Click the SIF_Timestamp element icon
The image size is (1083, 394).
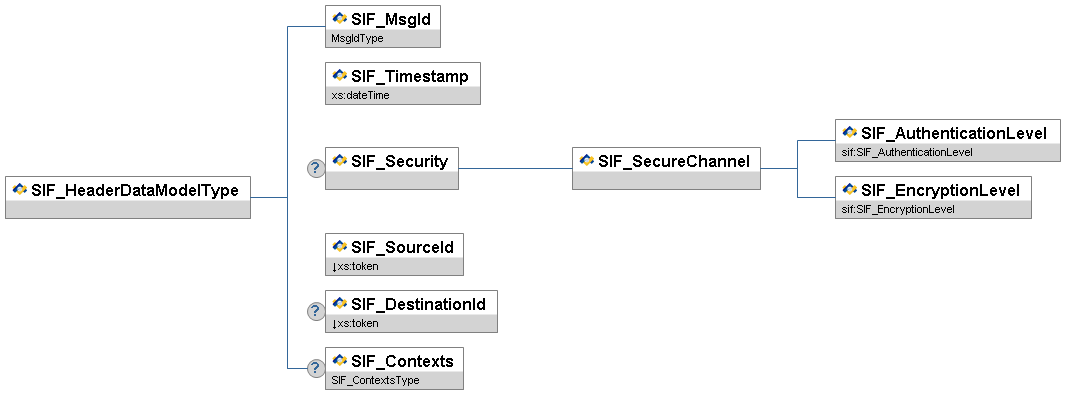coord(340,75)
